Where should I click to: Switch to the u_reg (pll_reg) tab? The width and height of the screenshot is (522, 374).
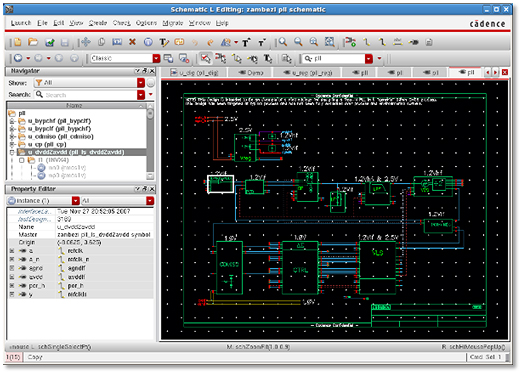coord(307,72)
